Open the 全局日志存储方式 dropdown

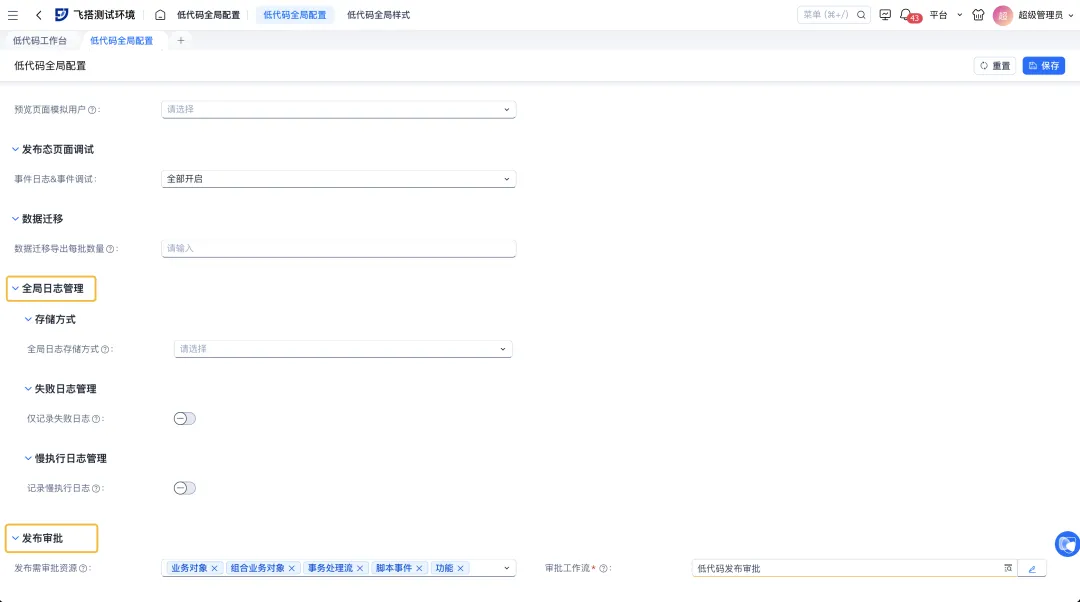click(342, 349)
